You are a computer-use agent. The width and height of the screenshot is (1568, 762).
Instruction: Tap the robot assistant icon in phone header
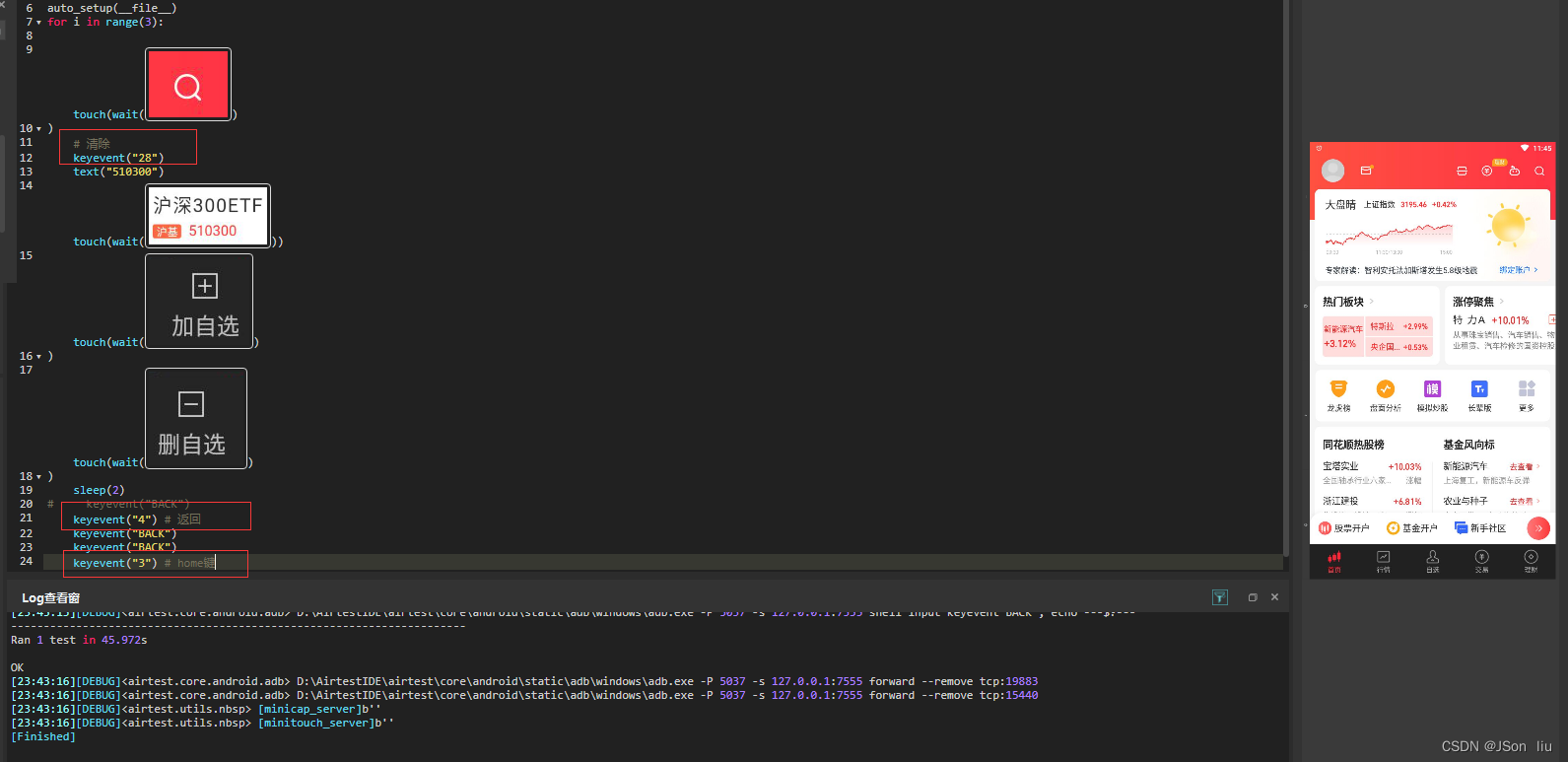click(1514, 171)
